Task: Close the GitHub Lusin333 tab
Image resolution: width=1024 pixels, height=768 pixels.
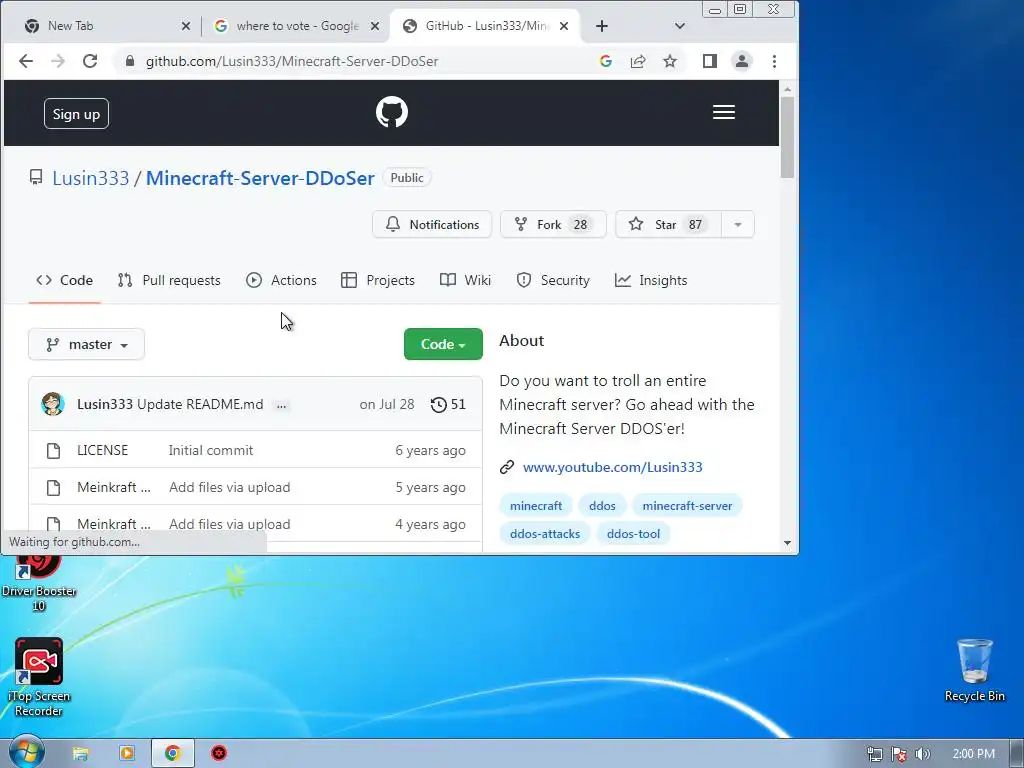Action: click(x=564, y=26)
